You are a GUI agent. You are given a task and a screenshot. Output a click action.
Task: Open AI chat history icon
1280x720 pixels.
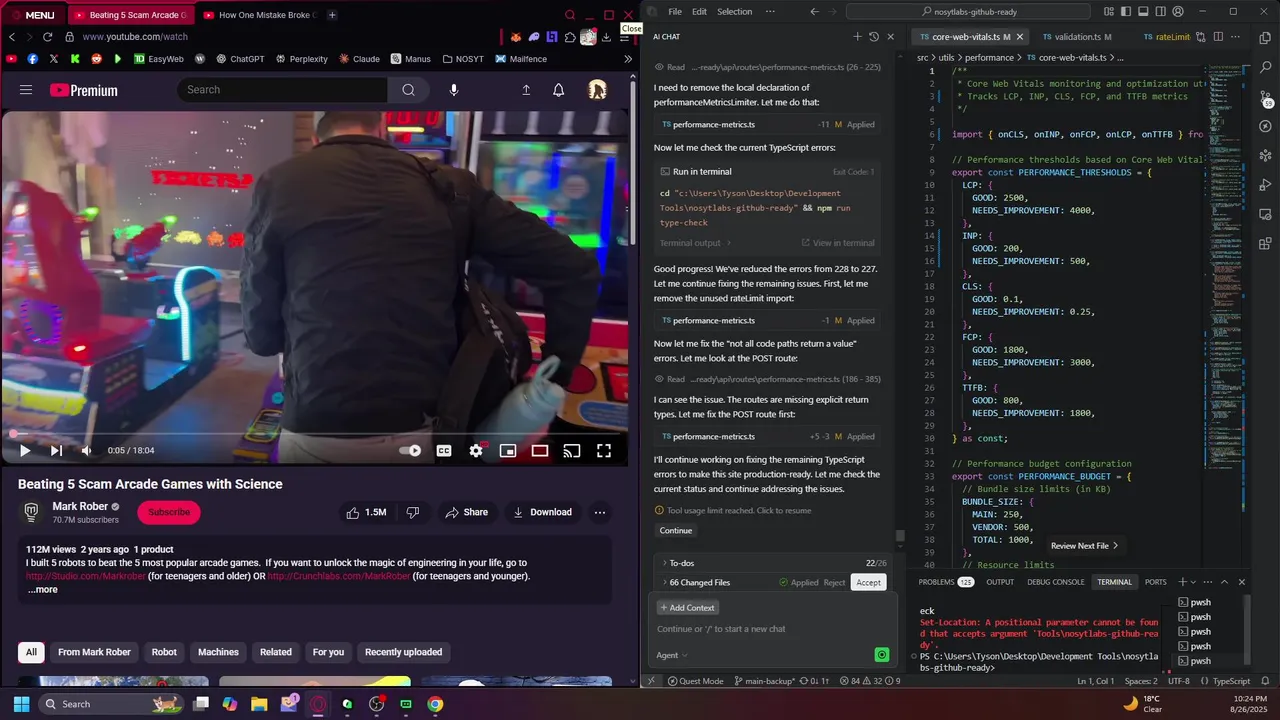[874, 37]
